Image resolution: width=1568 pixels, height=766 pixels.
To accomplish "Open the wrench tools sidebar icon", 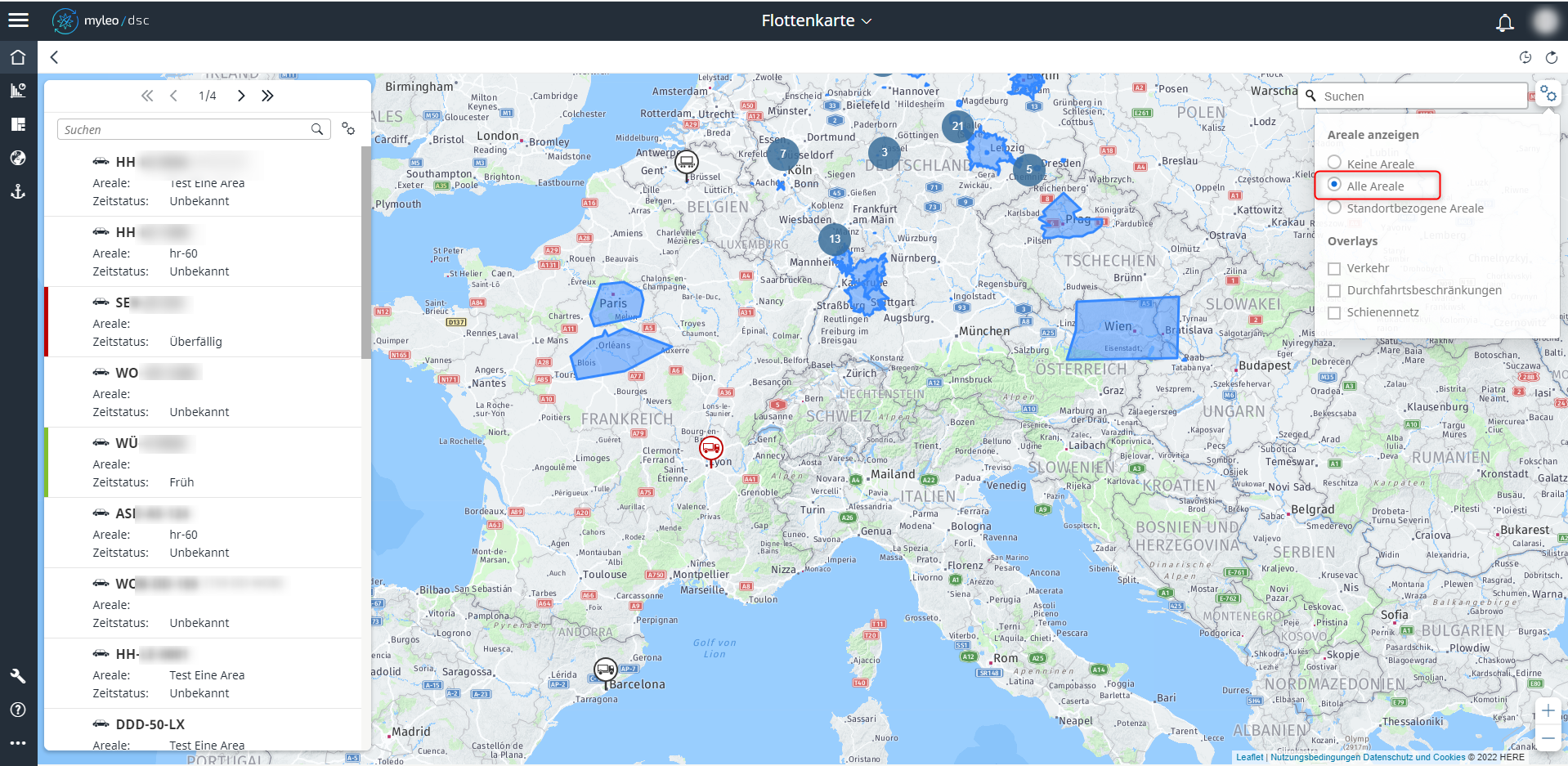I will [x=18, y=676].
